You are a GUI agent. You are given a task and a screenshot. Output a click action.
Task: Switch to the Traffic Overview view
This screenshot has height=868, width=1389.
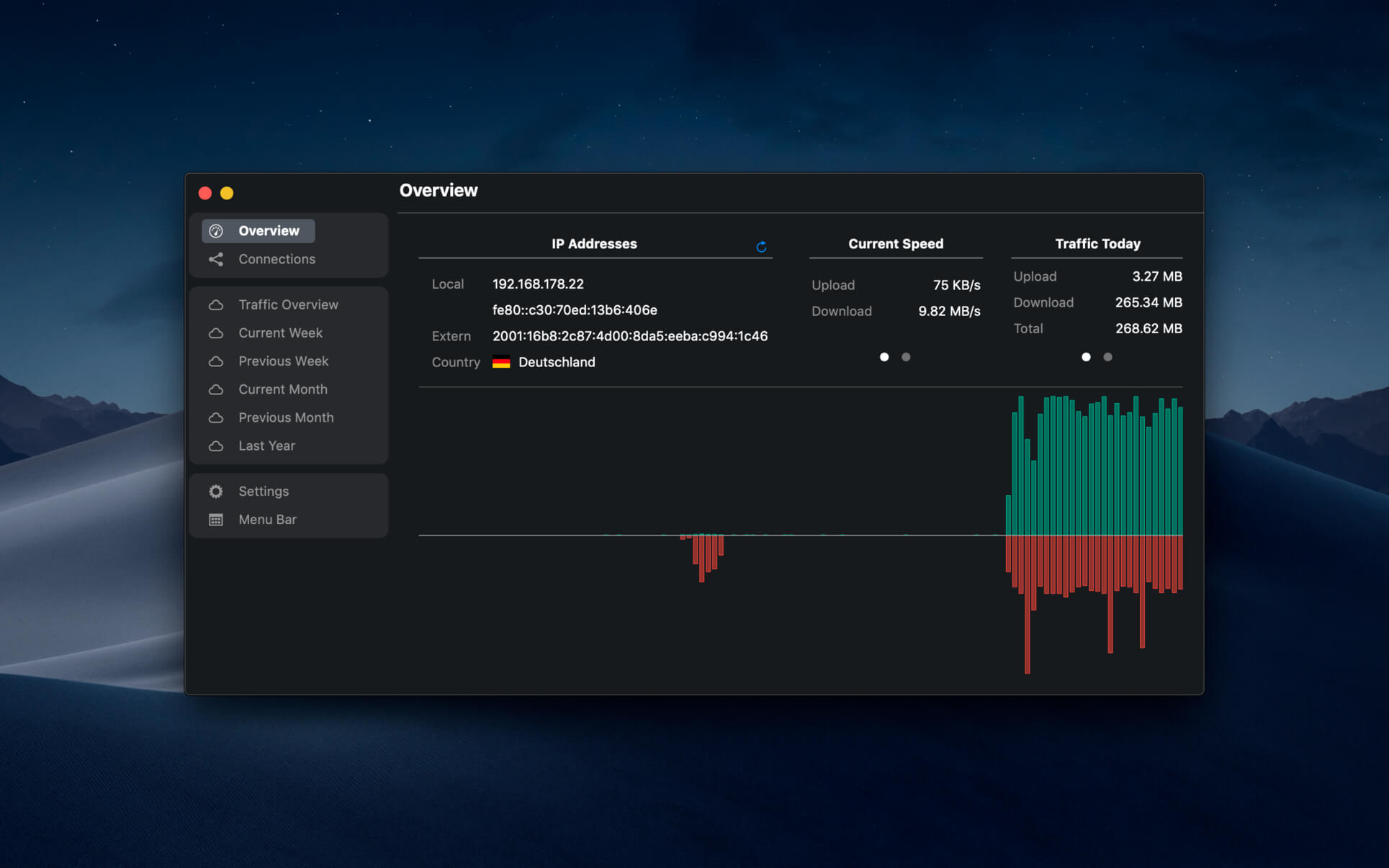288,304
